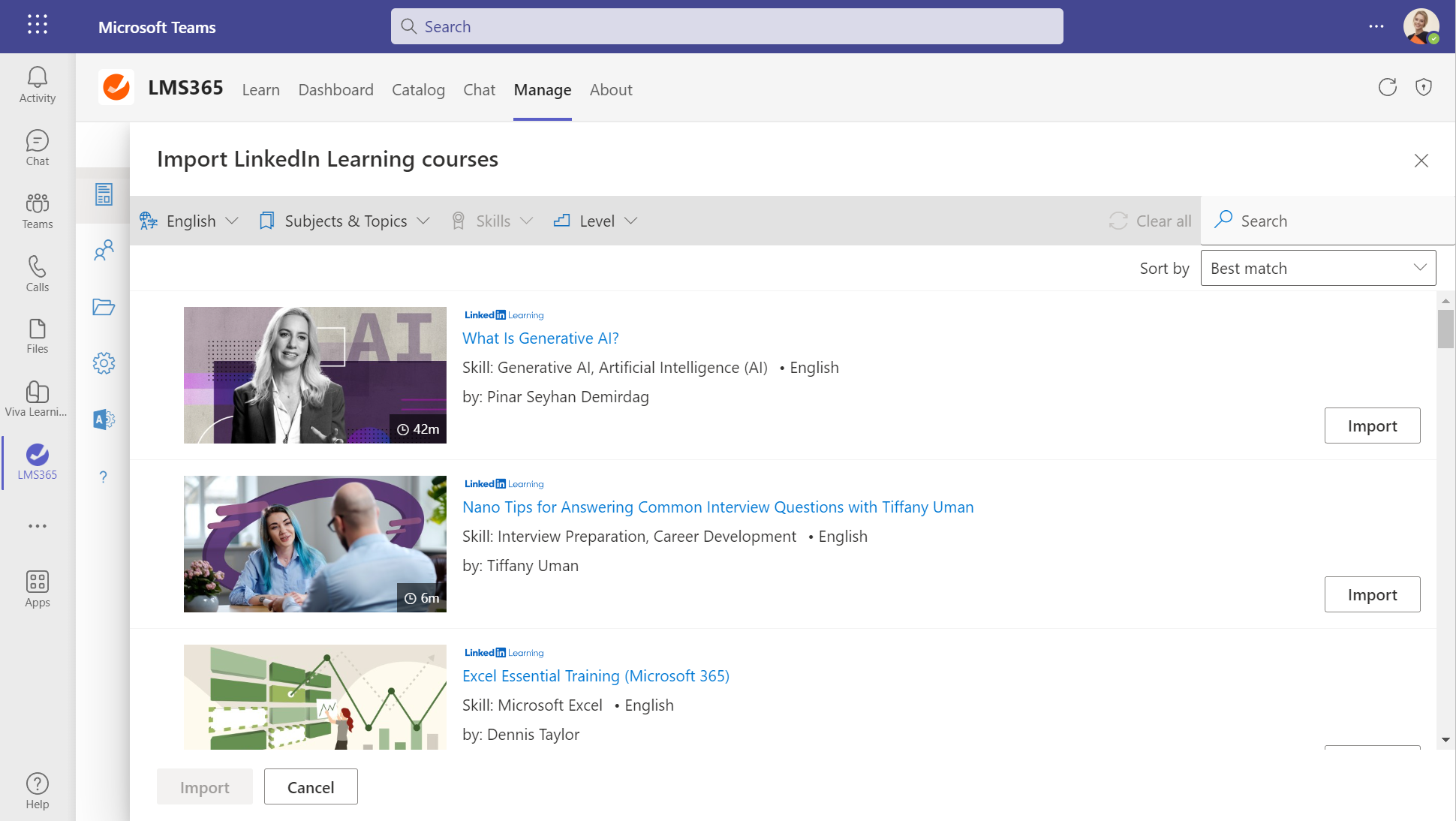Image resolution: width=1456 pixels, height=821 pixels.
Task: Switch to the Dashboard tab
Action: coord(335,90)
